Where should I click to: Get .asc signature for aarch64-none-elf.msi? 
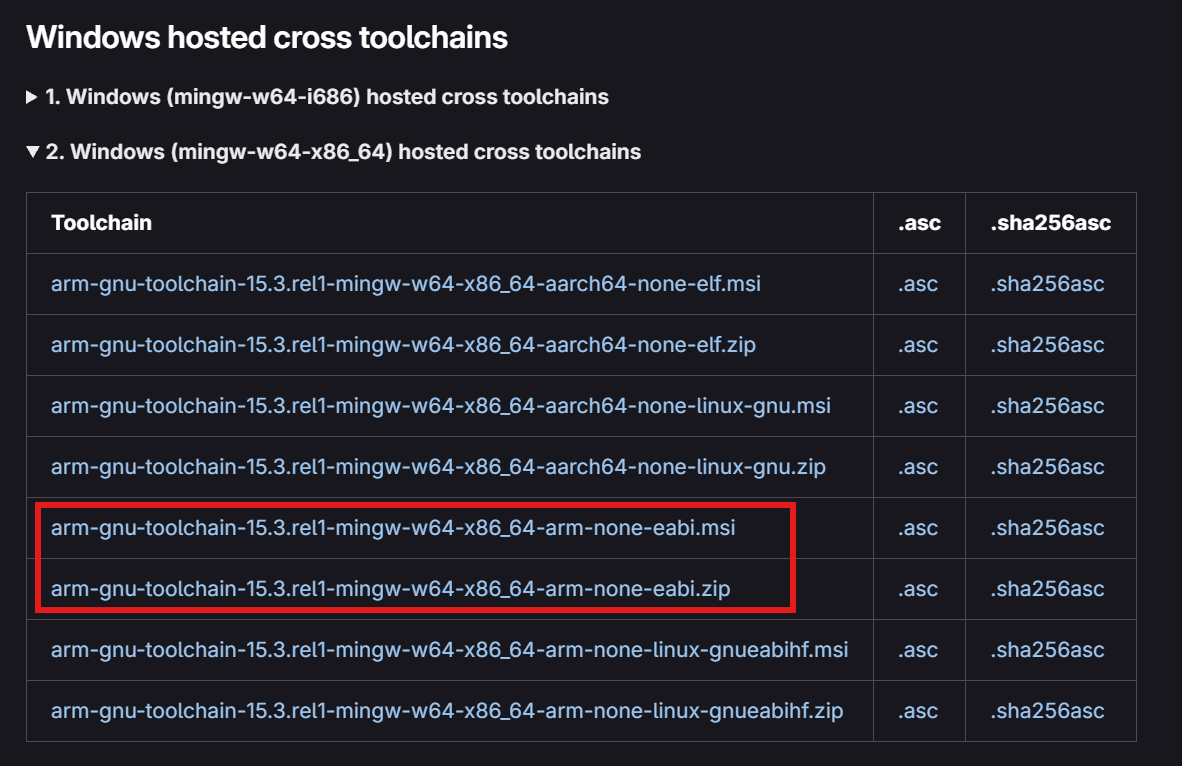918,284
